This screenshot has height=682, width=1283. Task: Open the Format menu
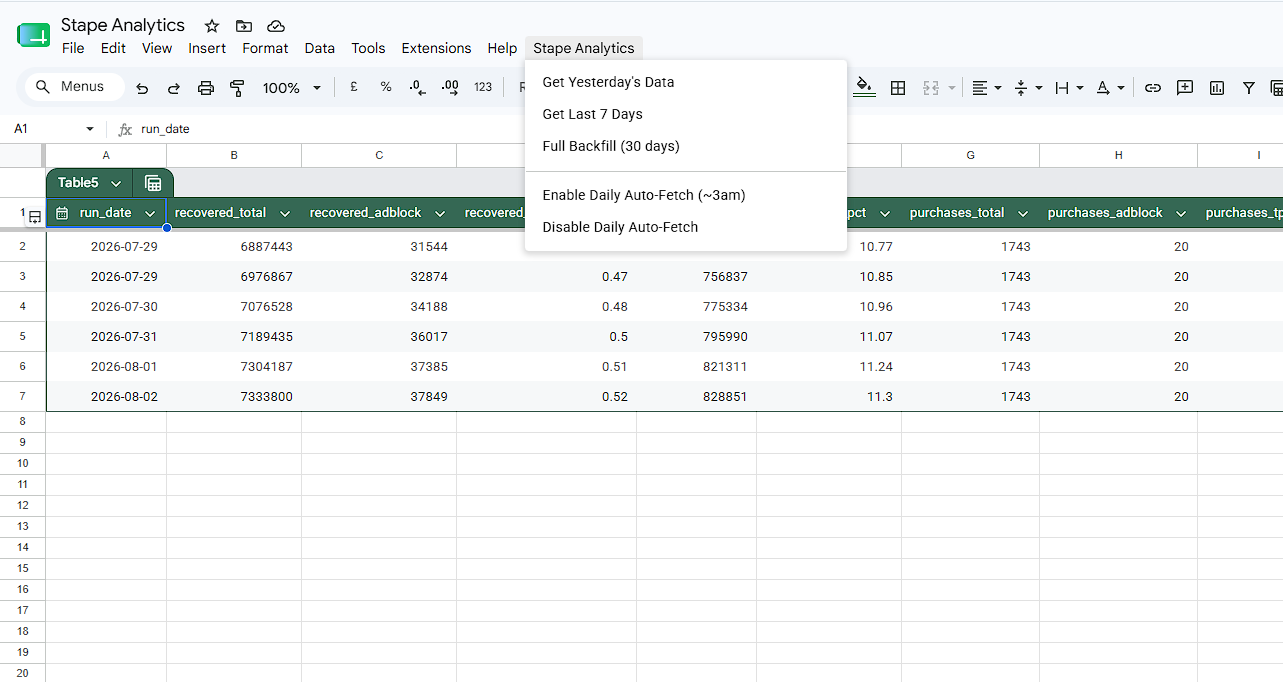tap(265, 48)
